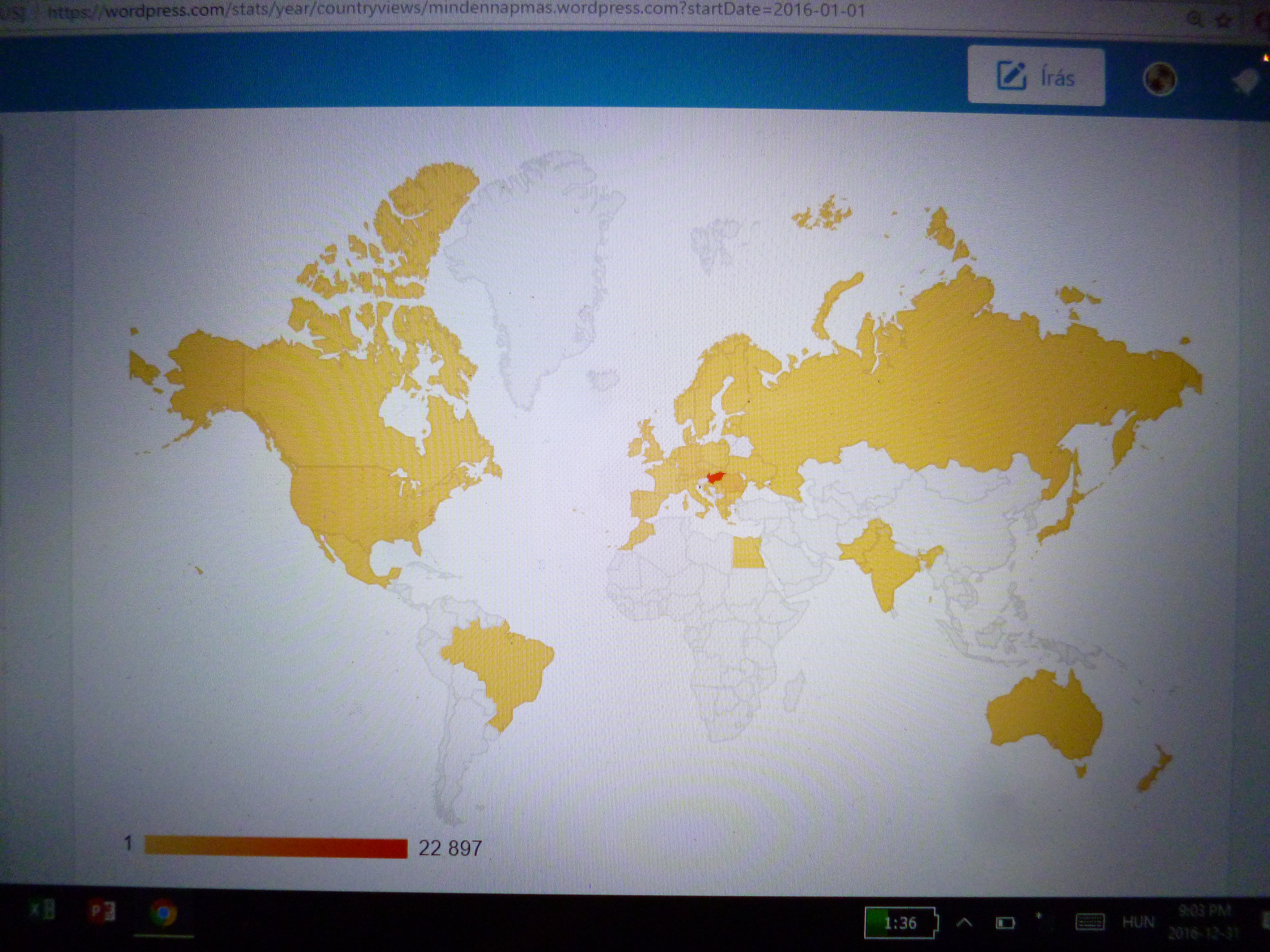This screenshot has width=1270, height=952.
Task: Click the battery status tray icon
Action: coord(1005,923)
